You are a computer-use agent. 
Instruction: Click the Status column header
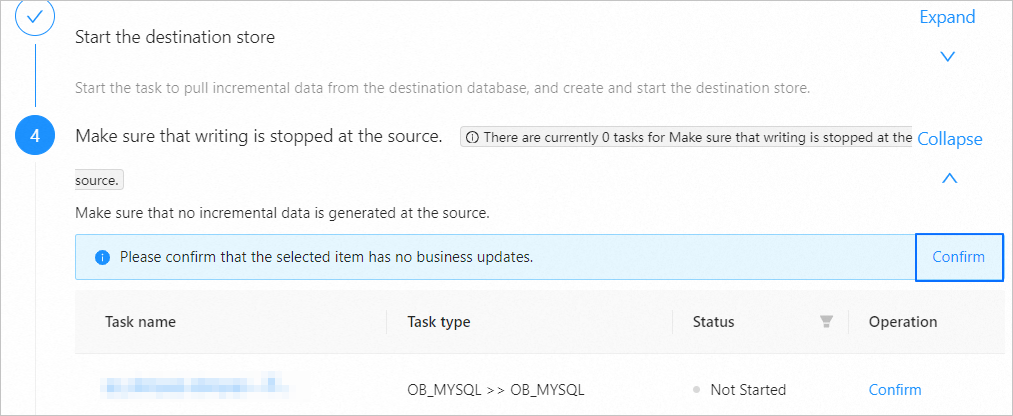[713, 322]
